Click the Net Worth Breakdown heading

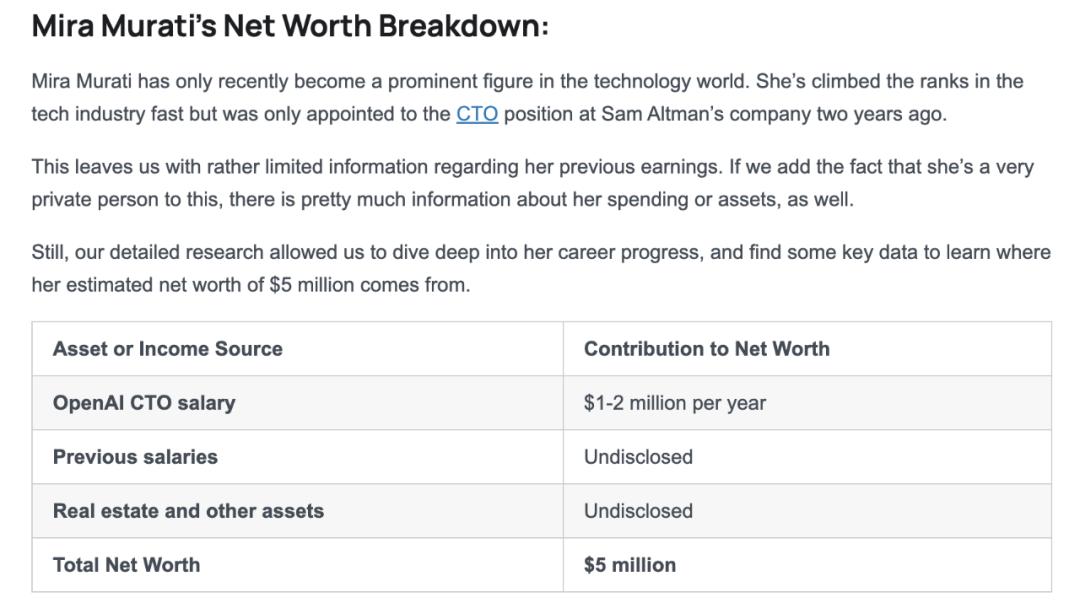[x=290, y=26]
